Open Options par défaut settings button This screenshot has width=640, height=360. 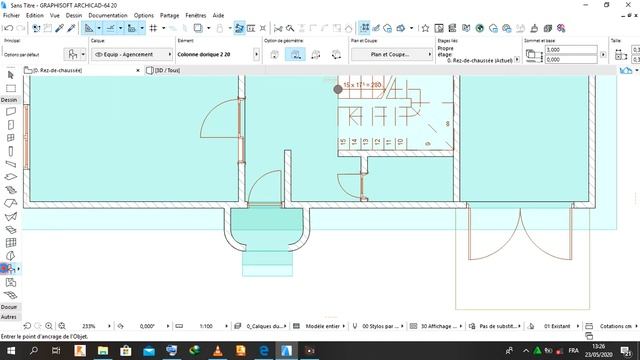tap(75, 54)
